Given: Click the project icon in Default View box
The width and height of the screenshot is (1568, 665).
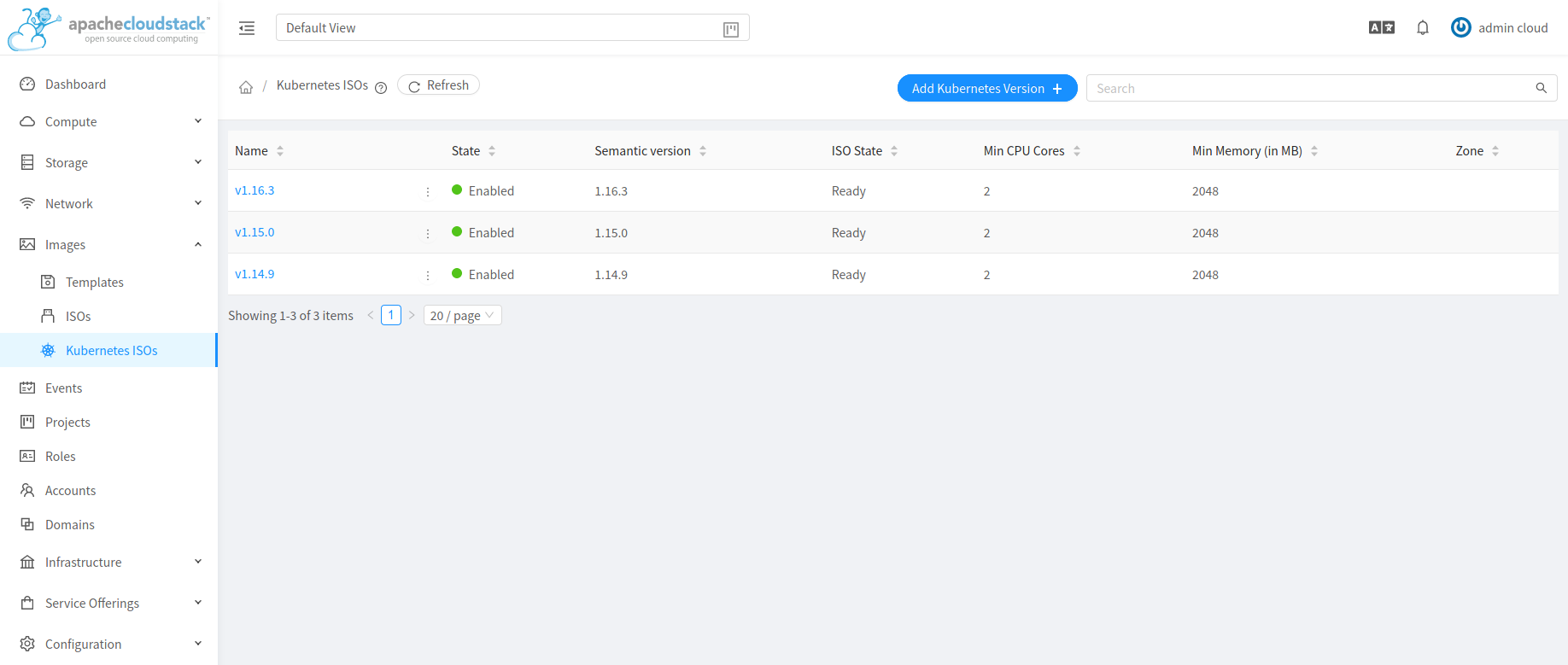Looking at the screenshot, I should [730, 30].
